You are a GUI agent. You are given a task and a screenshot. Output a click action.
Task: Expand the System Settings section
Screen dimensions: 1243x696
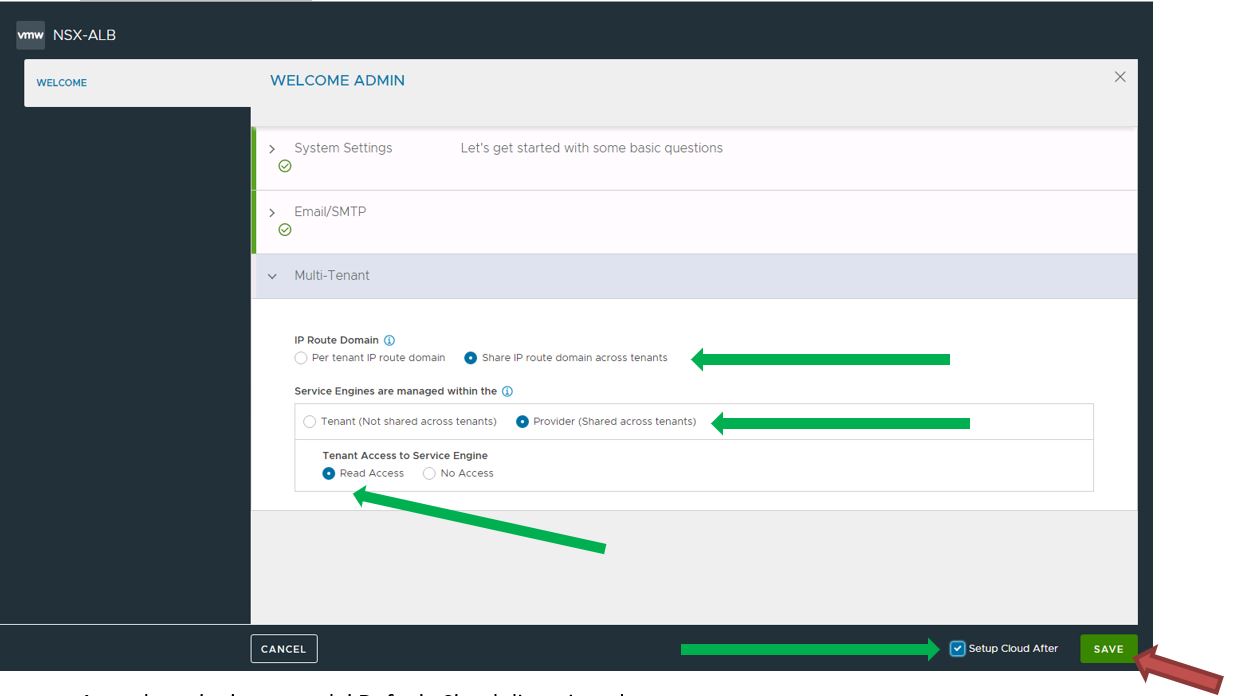tap(272, 149)
